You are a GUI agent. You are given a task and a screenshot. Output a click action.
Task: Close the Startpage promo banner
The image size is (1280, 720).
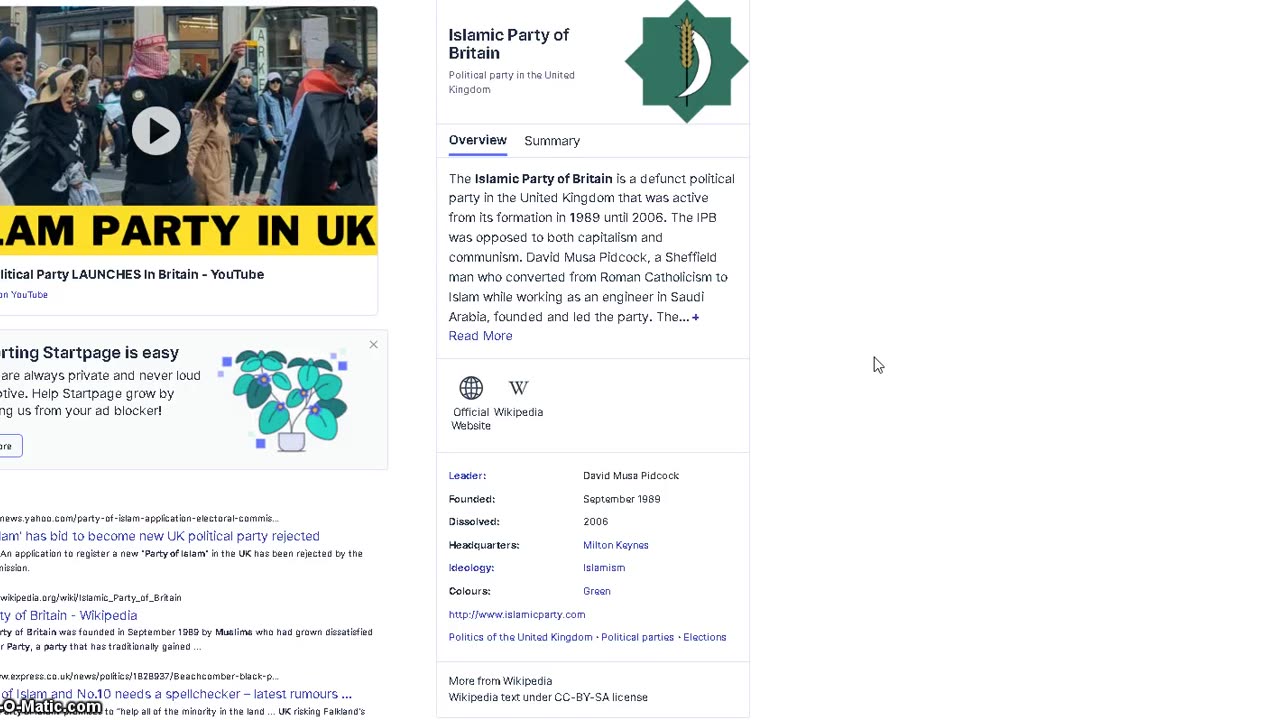(x=374, y=345)
